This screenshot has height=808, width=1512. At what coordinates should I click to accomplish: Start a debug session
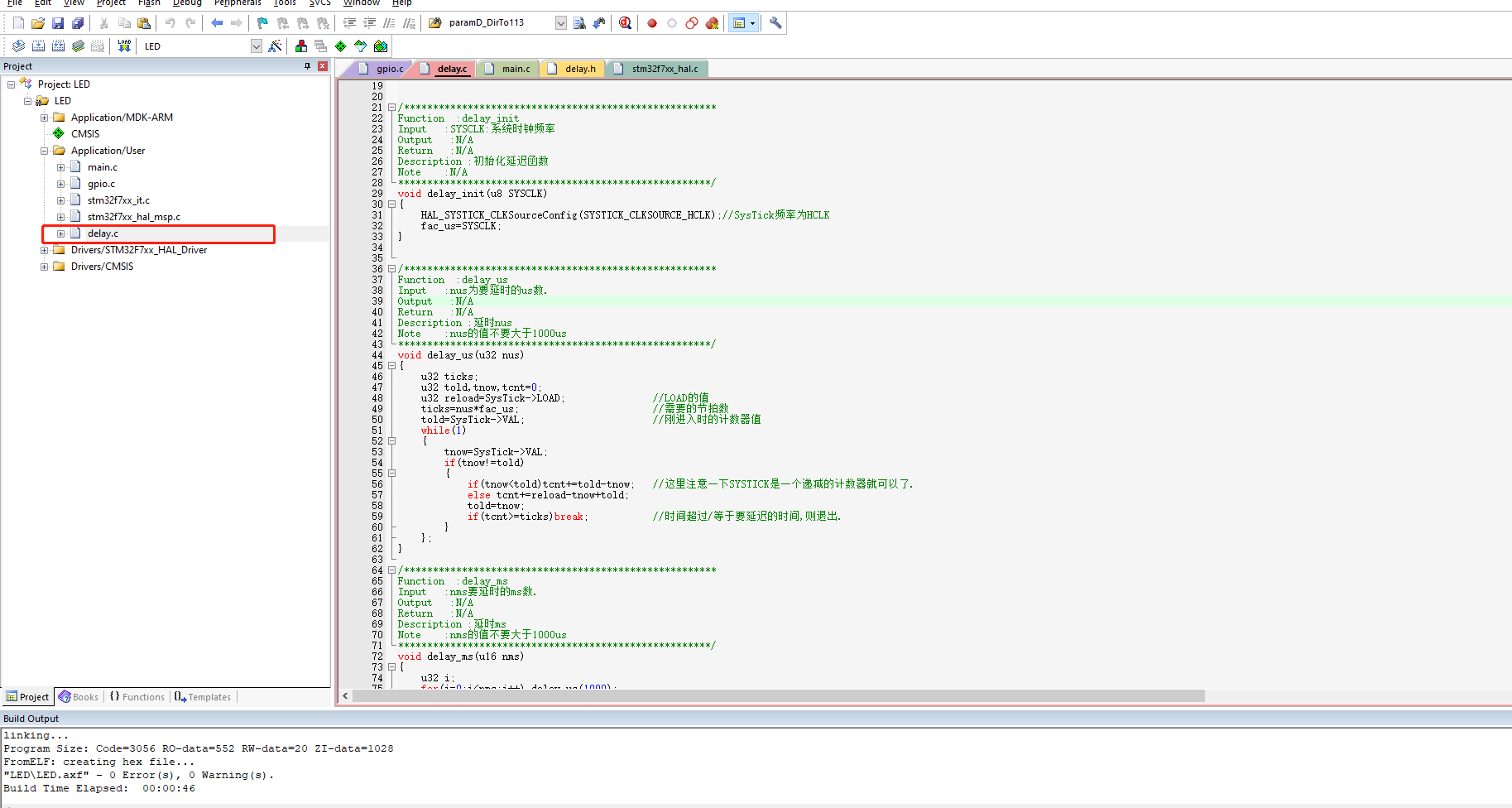[625, 22]
